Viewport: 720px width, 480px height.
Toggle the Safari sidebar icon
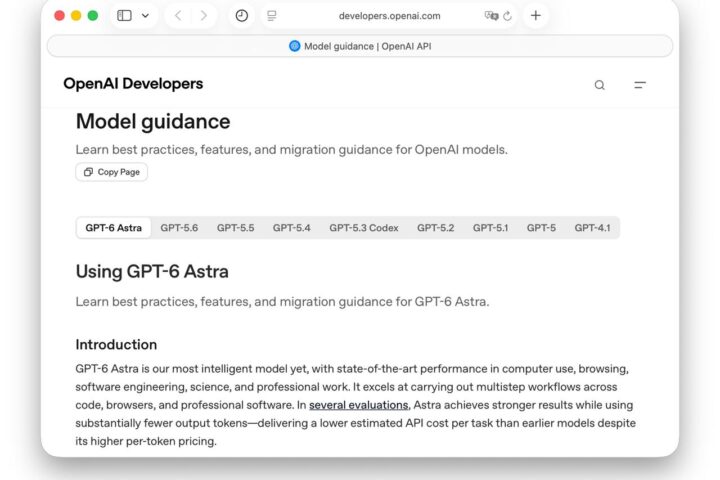click(124, 16)
